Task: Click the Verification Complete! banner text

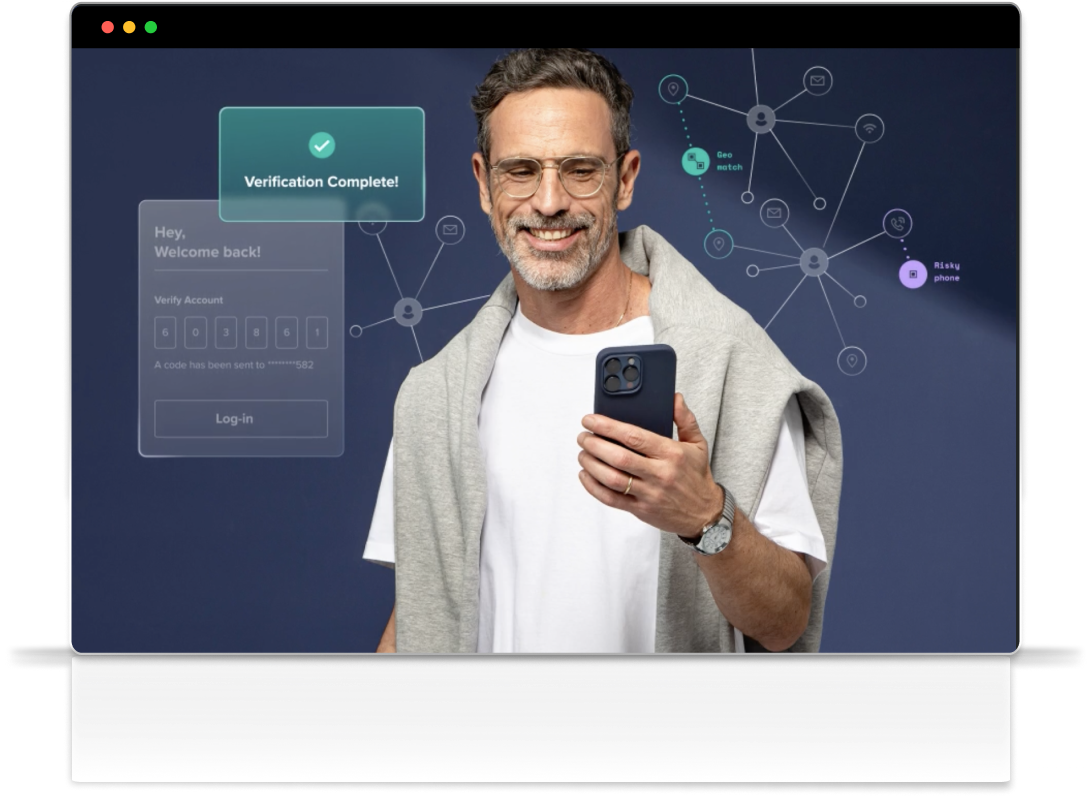Action: click(321, 182)
